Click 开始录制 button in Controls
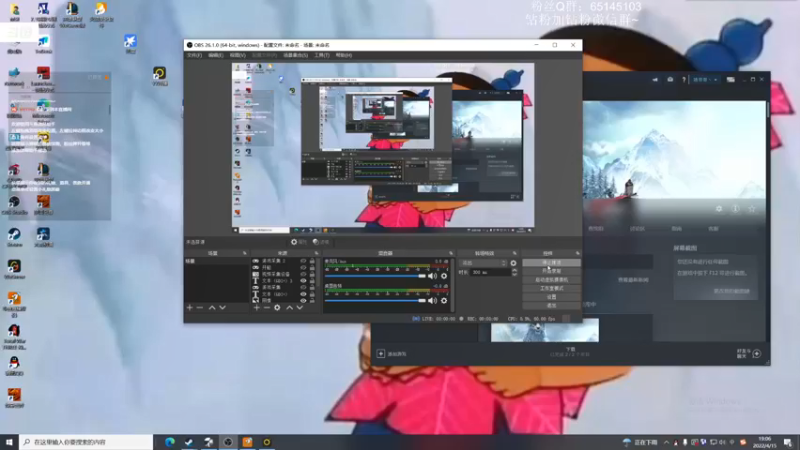Image resolution: width=800 pixels, height=450 pixels. (552, 271)
